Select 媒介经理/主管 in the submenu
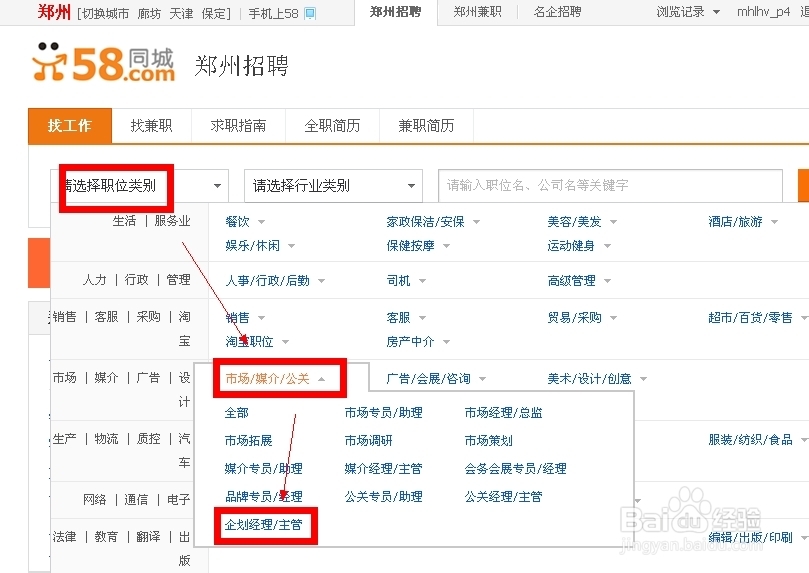 tap(383, 468)
